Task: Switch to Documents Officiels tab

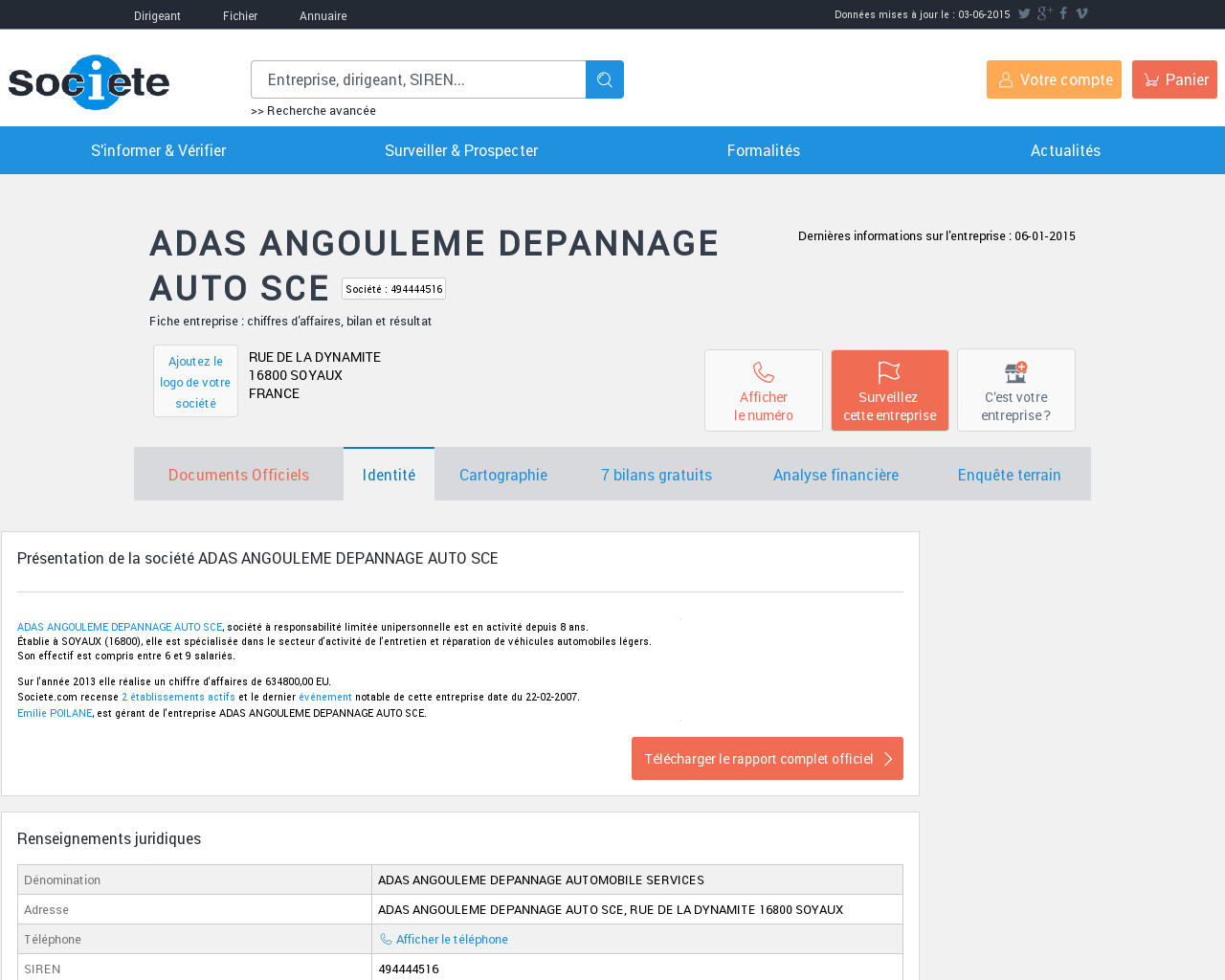Action: point(238,475)
